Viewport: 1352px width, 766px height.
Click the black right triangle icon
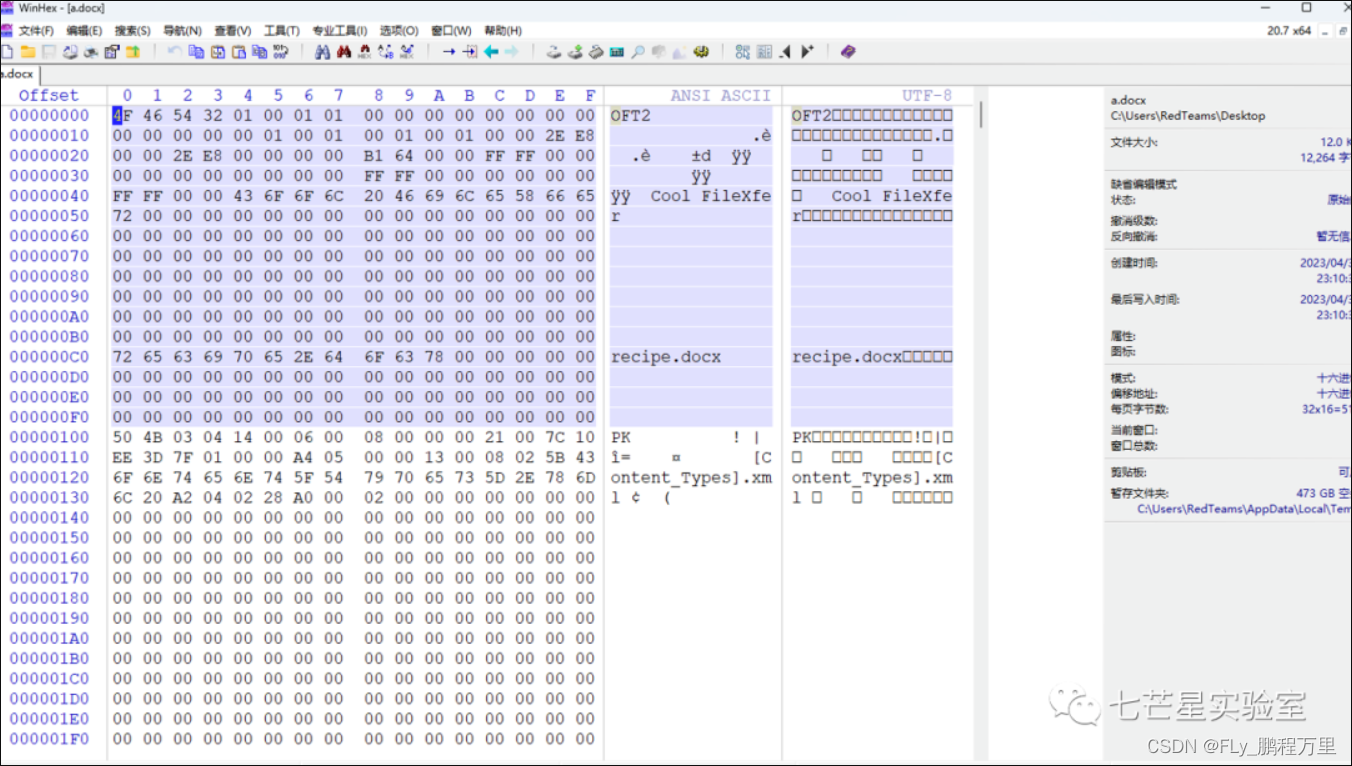coord(807,51)
